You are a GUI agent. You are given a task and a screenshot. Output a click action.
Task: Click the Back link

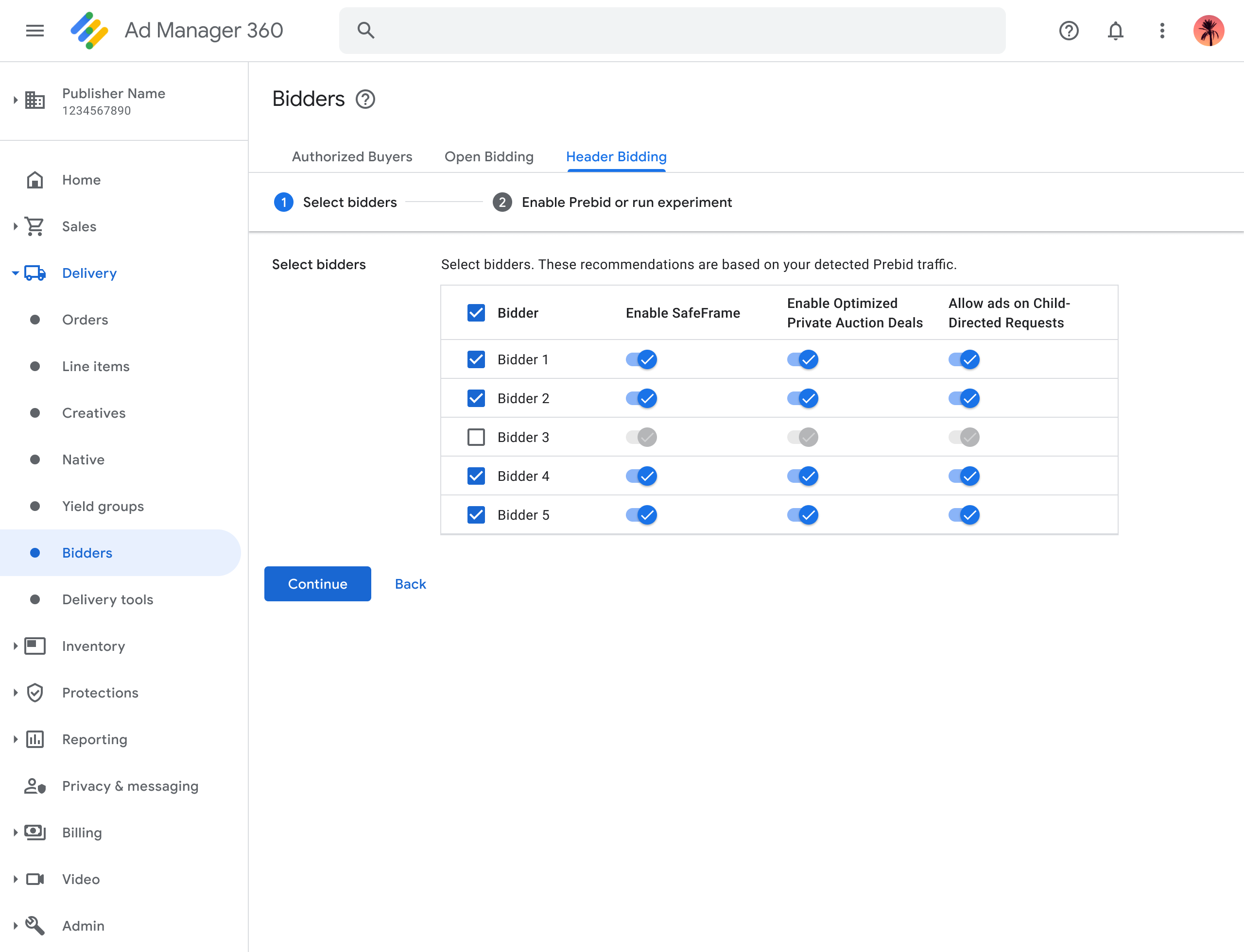click(x=411, y=584)
